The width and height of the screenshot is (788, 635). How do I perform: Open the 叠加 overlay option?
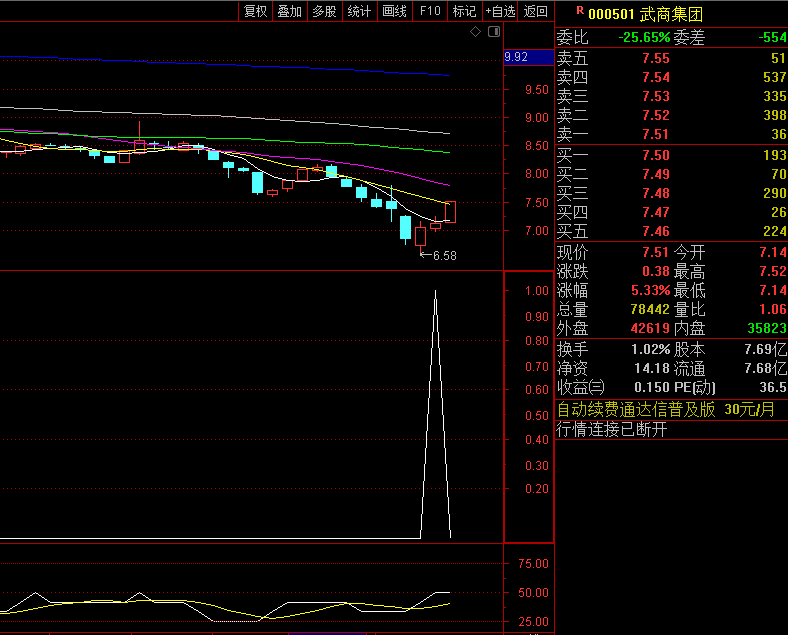[290, 11]
